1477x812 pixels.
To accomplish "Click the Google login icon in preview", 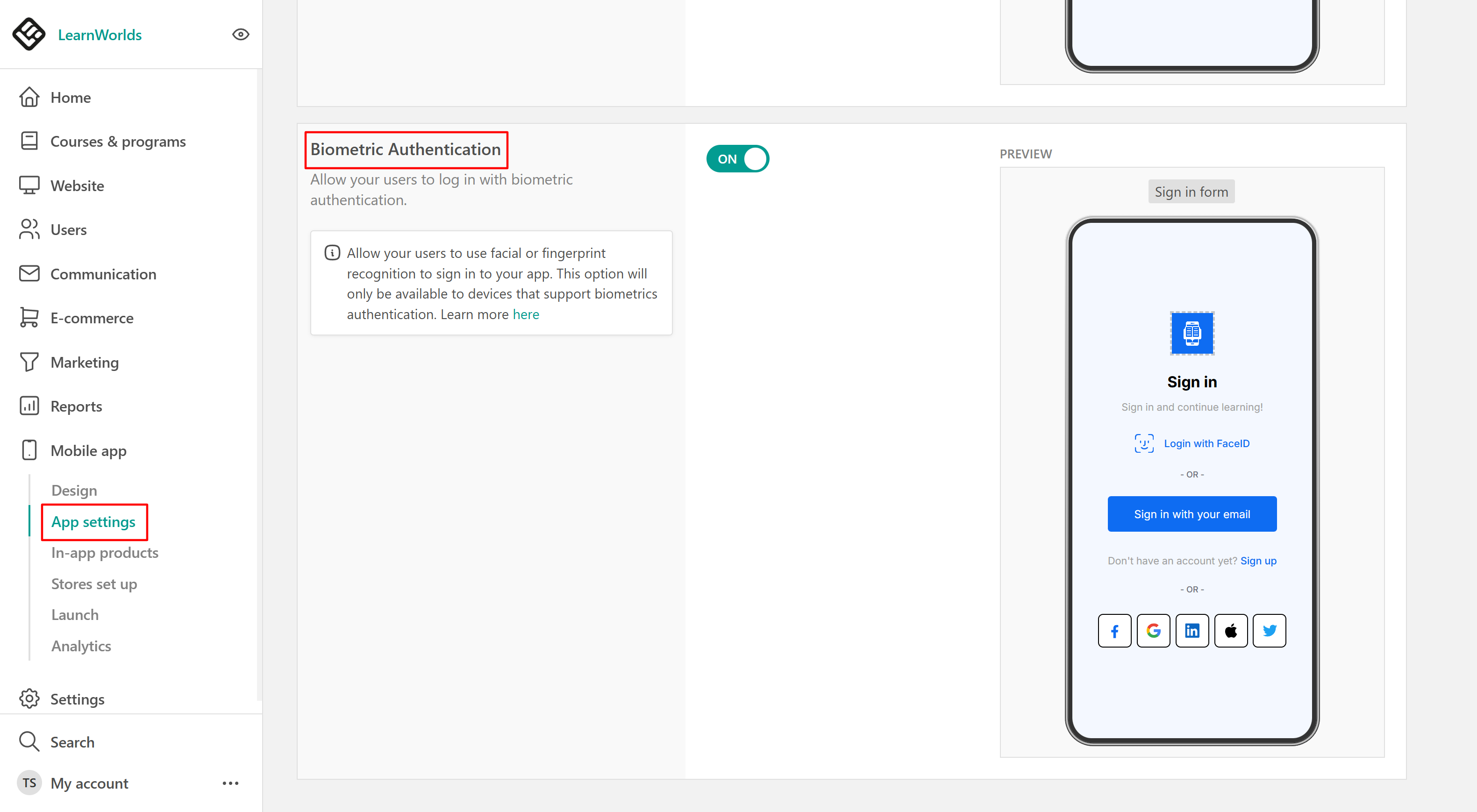I will 1153,631.
